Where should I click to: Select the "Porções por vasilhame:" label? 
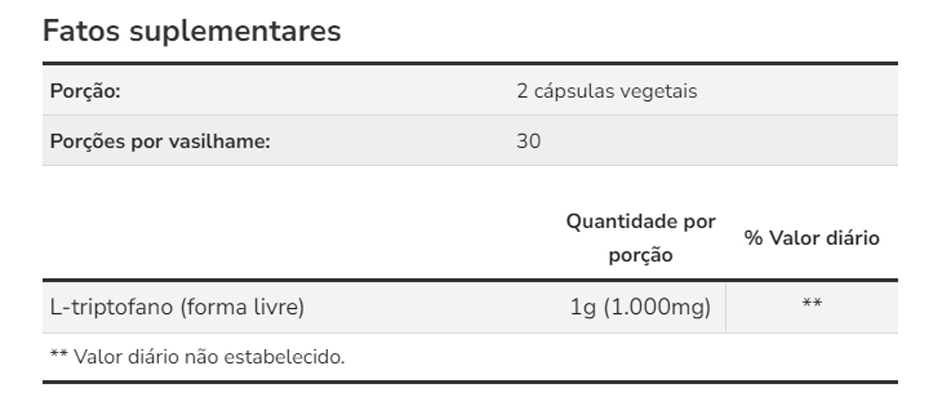160,141
